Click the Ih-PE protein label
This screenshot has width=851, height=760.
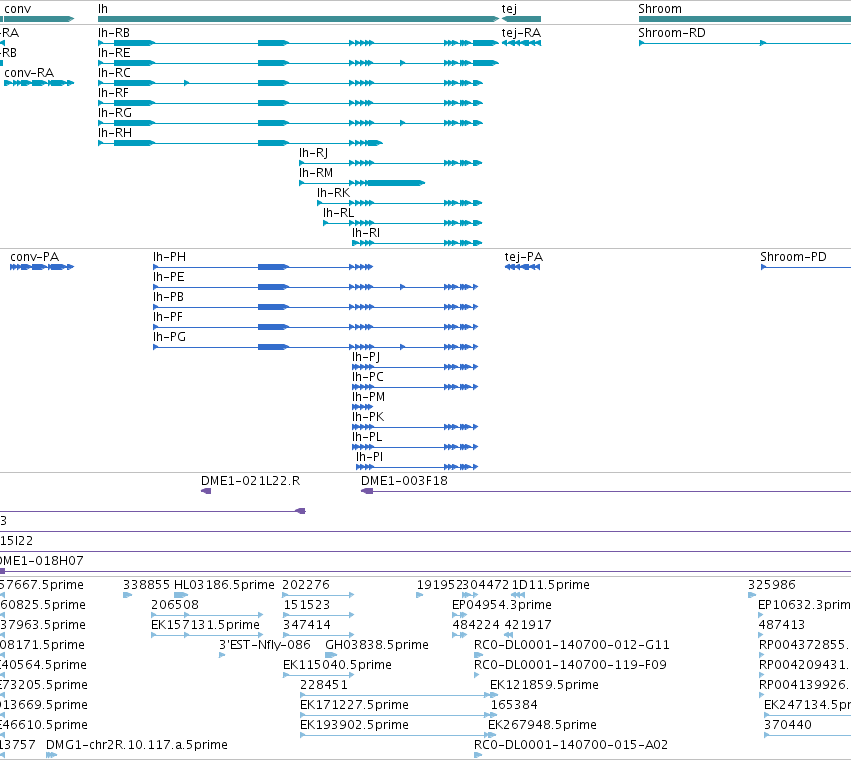pos(169,277)
